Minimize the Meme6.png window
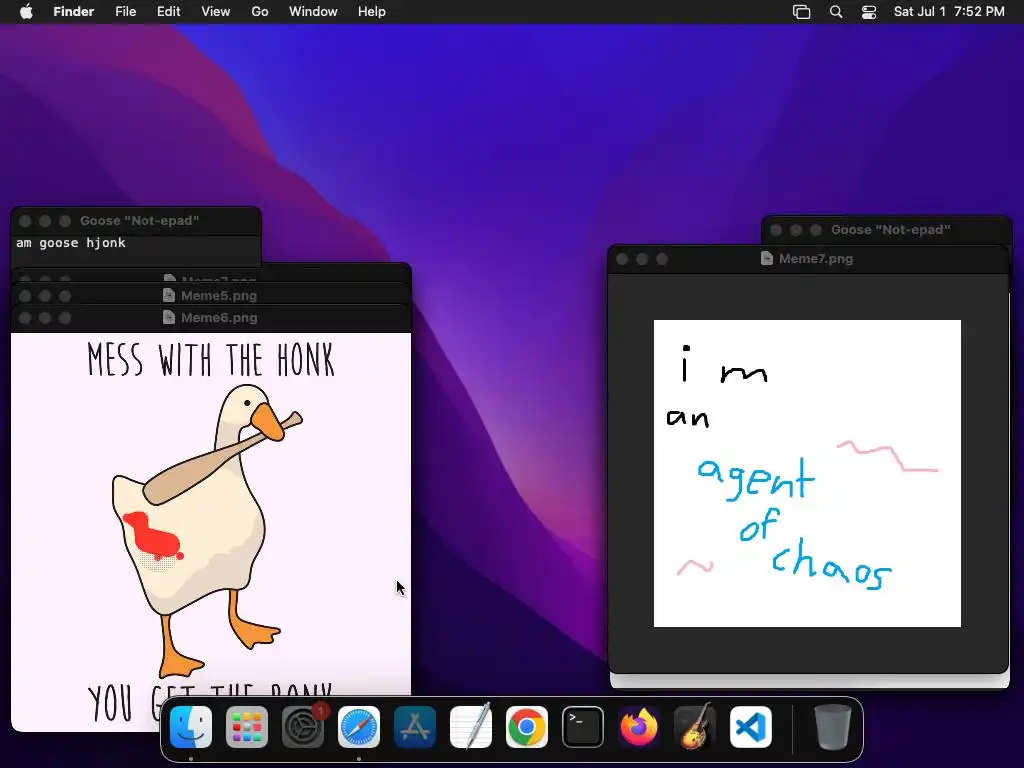1024x768 pixels. [44, 318]
